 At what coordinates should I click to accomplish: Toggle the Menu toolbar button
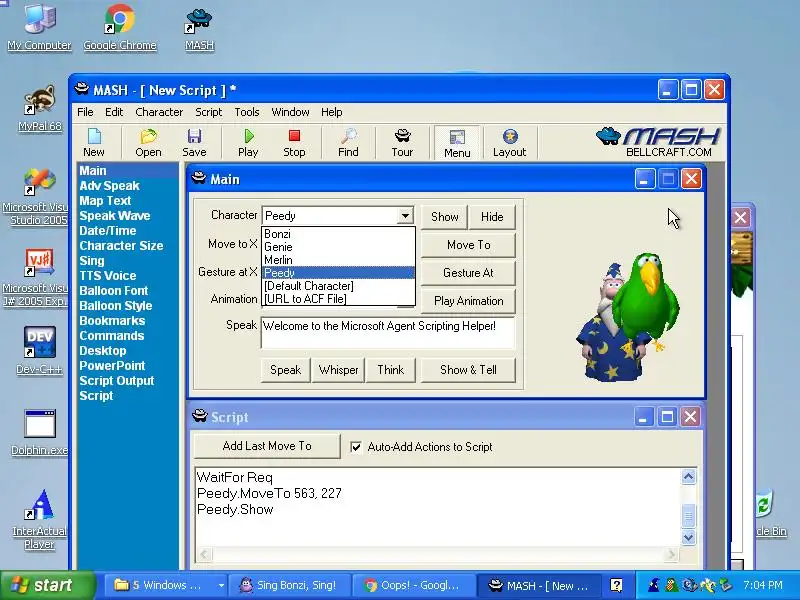pos(457,143)
